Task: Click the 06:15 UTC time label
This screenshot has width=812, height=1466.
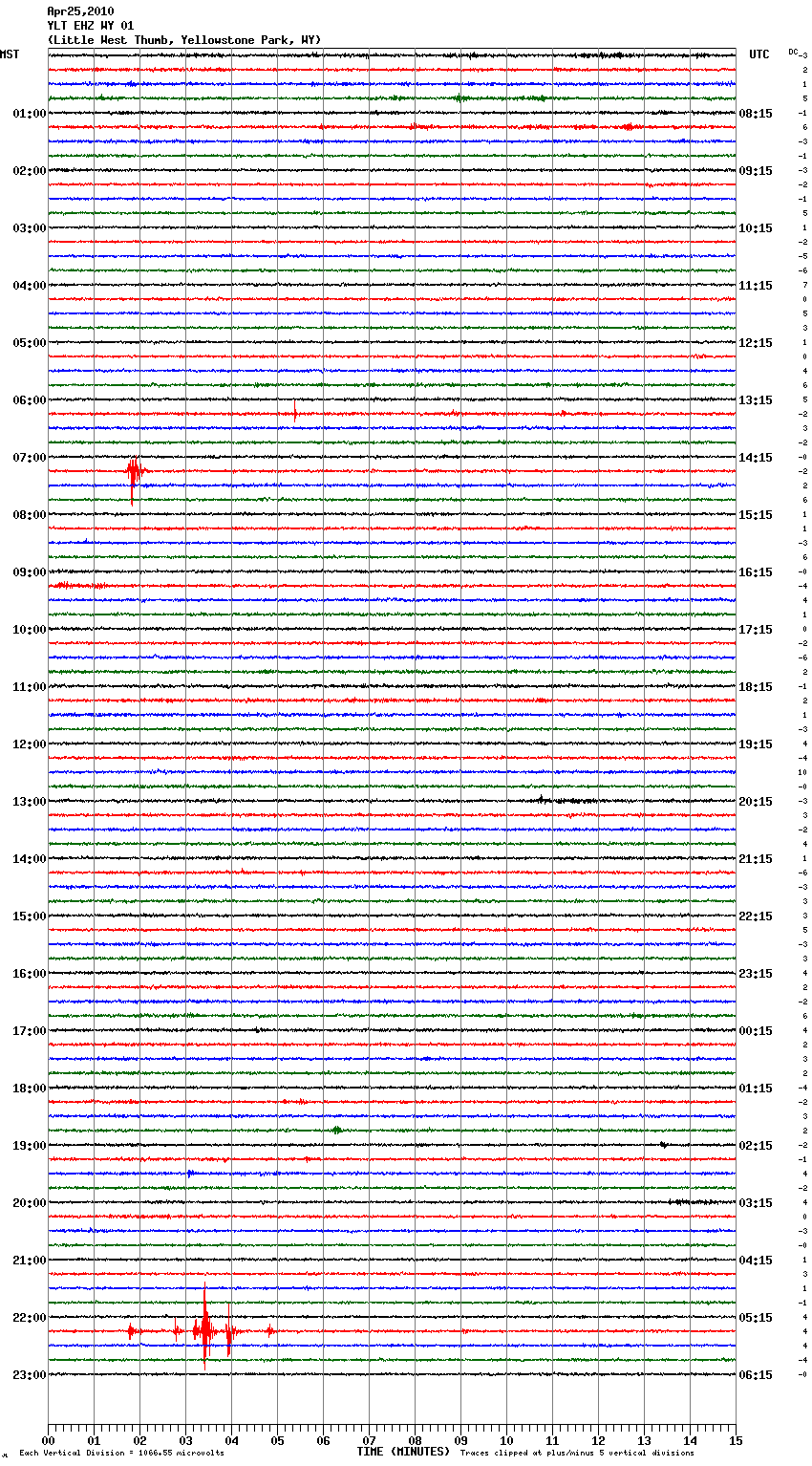Action: point(756,1375)
